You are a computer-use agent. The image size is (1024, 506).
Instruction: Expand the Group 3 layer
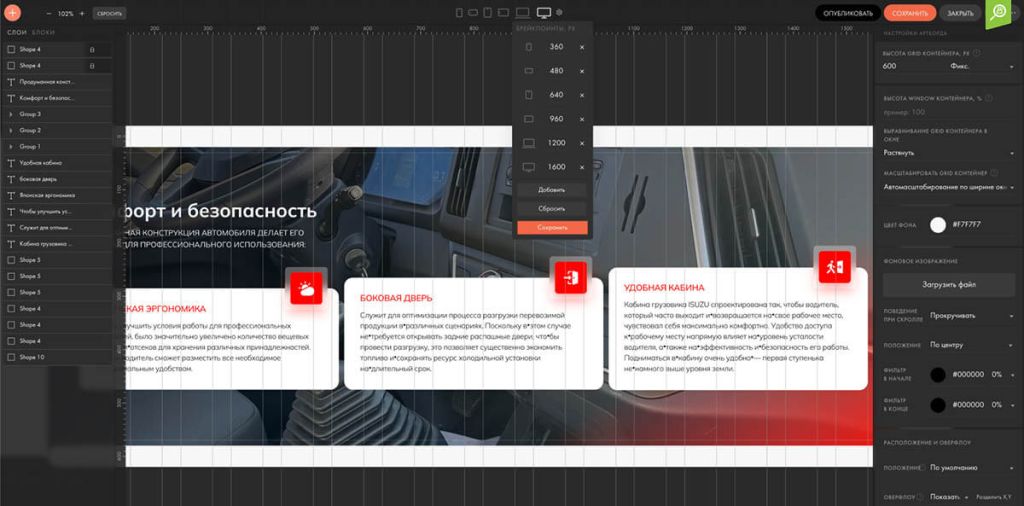point(11,114)
